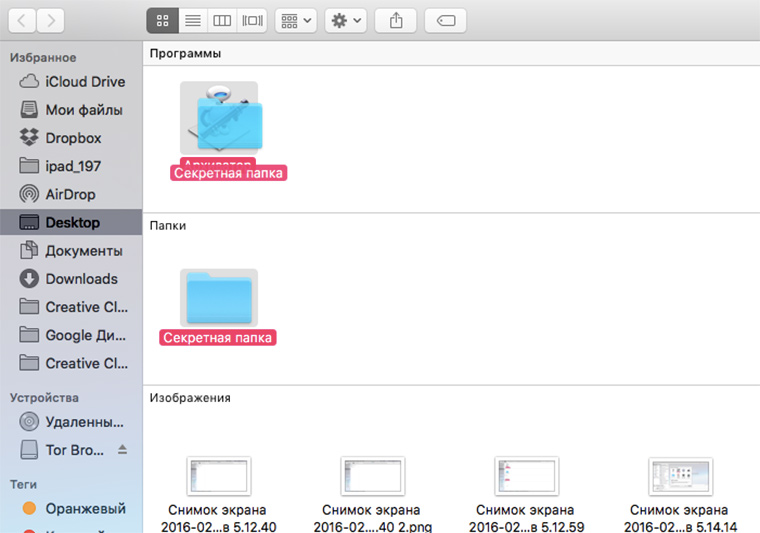Open iCloud Drive in sidebar
The width and height of the screenshot is (760, 533).
71,82
